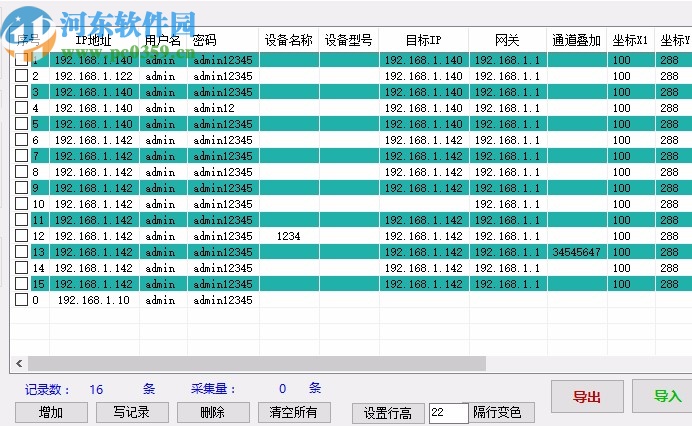
Task: Click the 坐标X1 column header
Action: (630, 40)
